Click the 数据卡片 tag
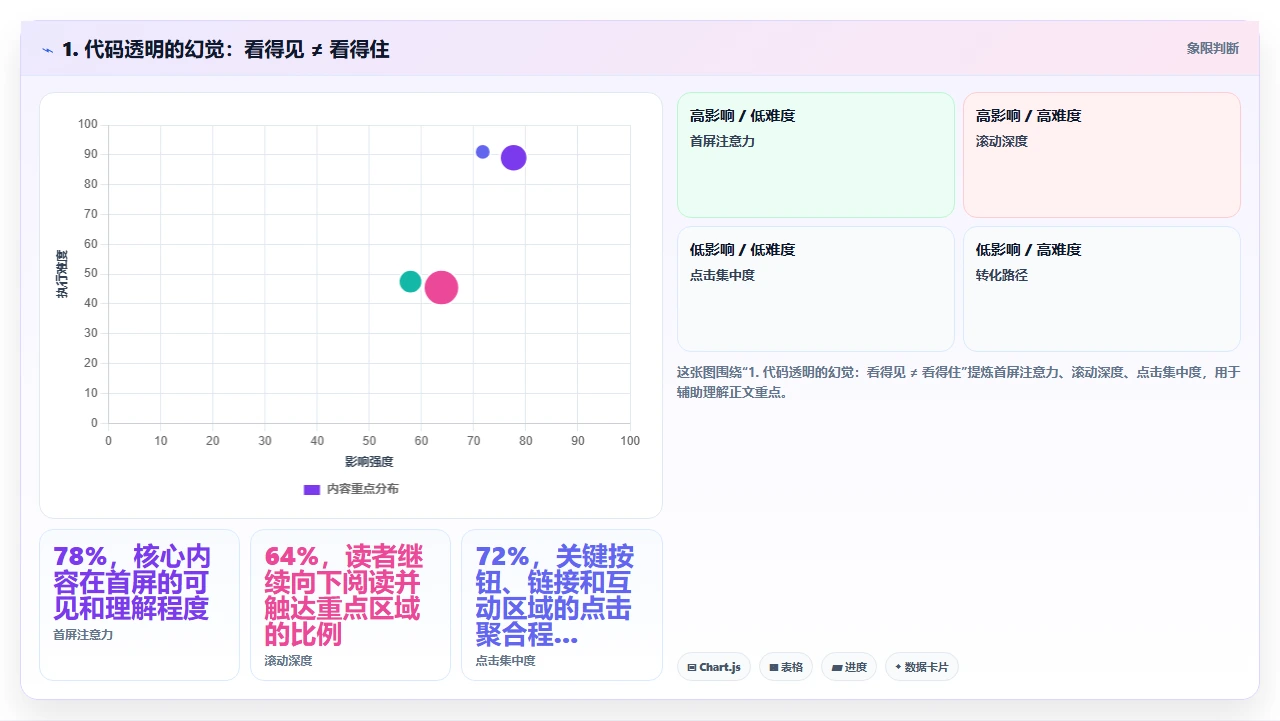1280x721 pixels. point(922,667)
